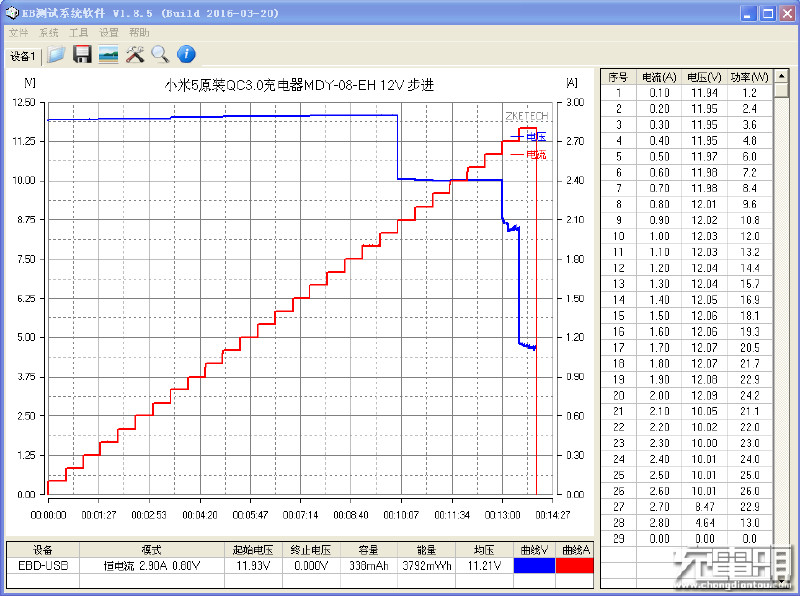Select row 28 voltage 4.64
800x596 pixels.
pyautogui.click(x=704, y=523)
